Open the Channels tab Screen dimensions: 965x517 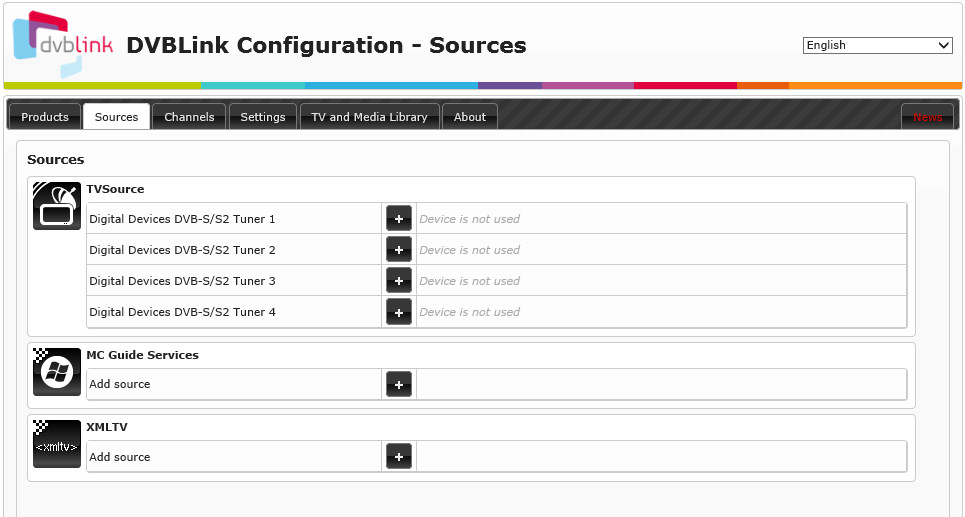tap(190, 116)
